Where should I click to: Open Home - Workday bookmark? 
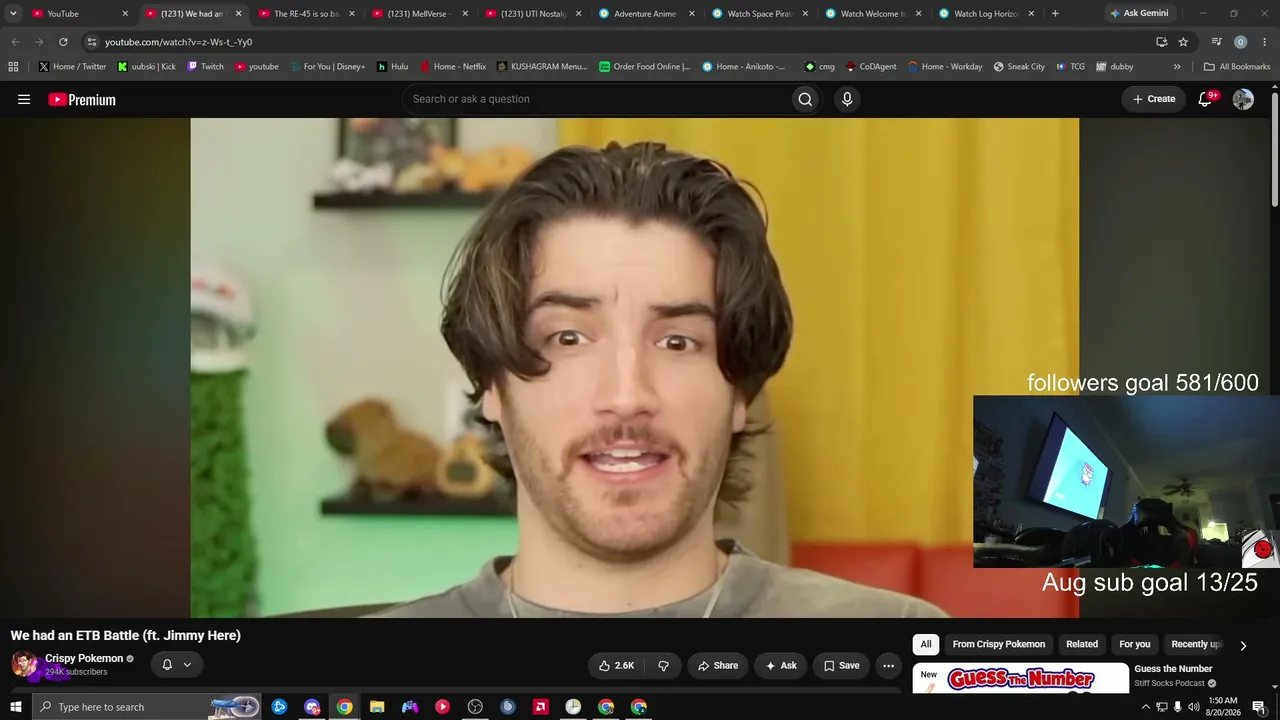(944, 67)
